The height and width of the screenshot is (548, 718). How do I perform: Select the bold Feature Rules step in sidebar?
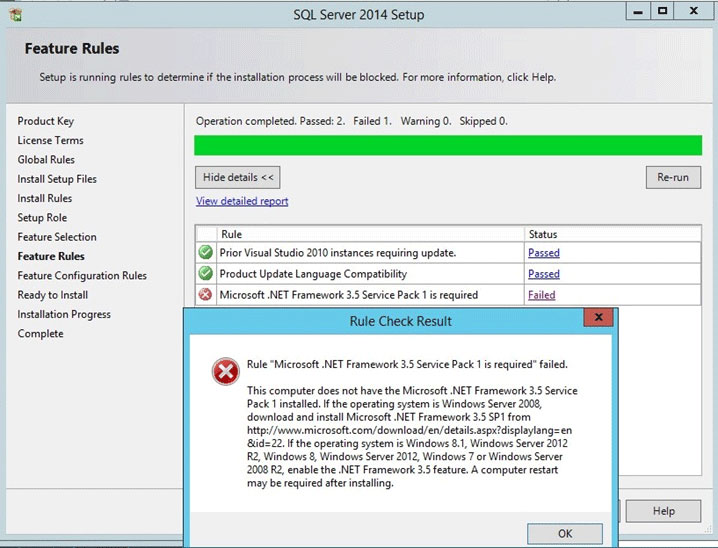pyautogui.click(x=51, y=256)
